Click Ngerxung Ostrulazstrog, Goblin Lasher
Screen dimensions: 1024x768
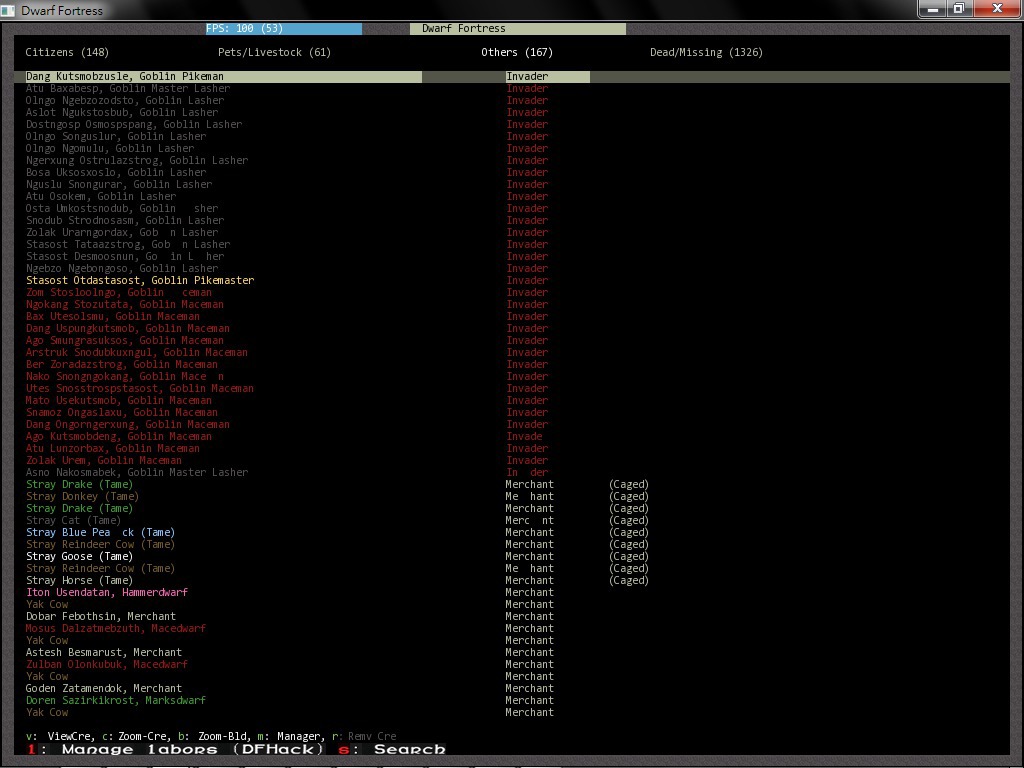point(137,160)
